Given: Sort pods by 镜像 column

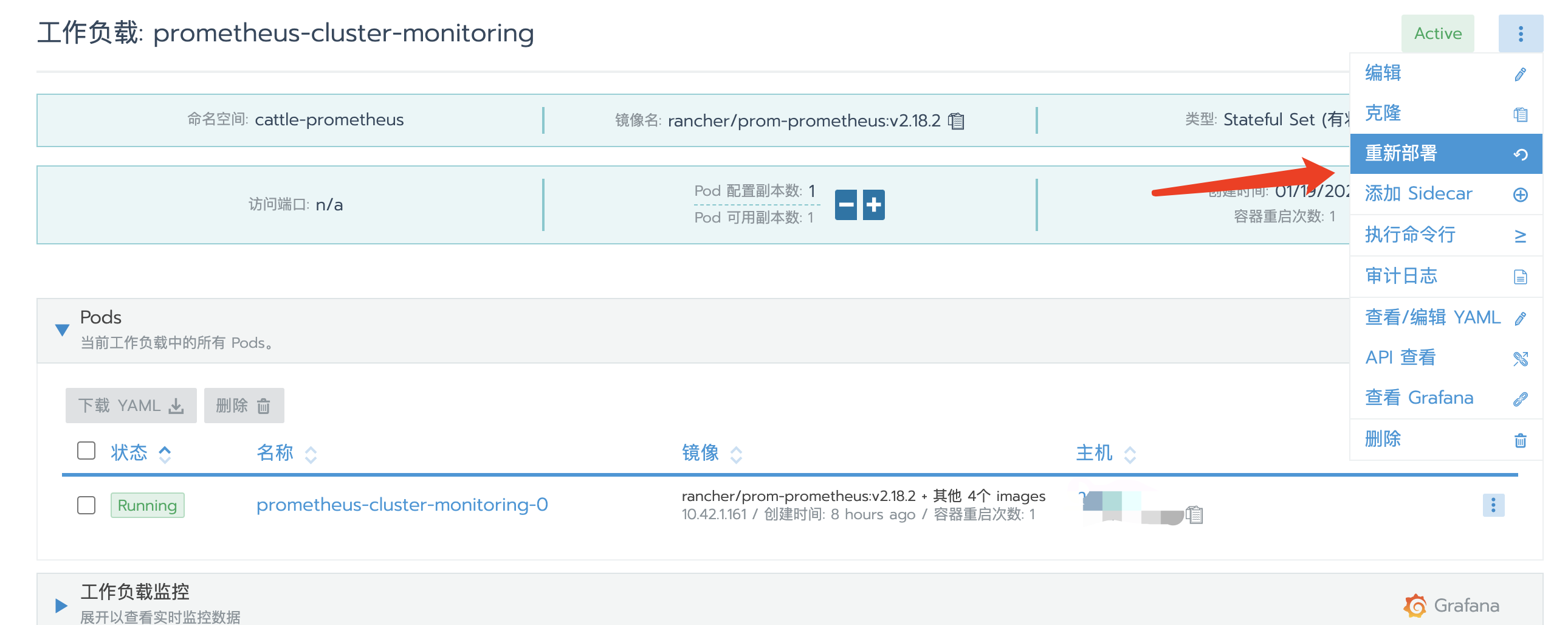Looking at the screenshot, I should (712, 453).
